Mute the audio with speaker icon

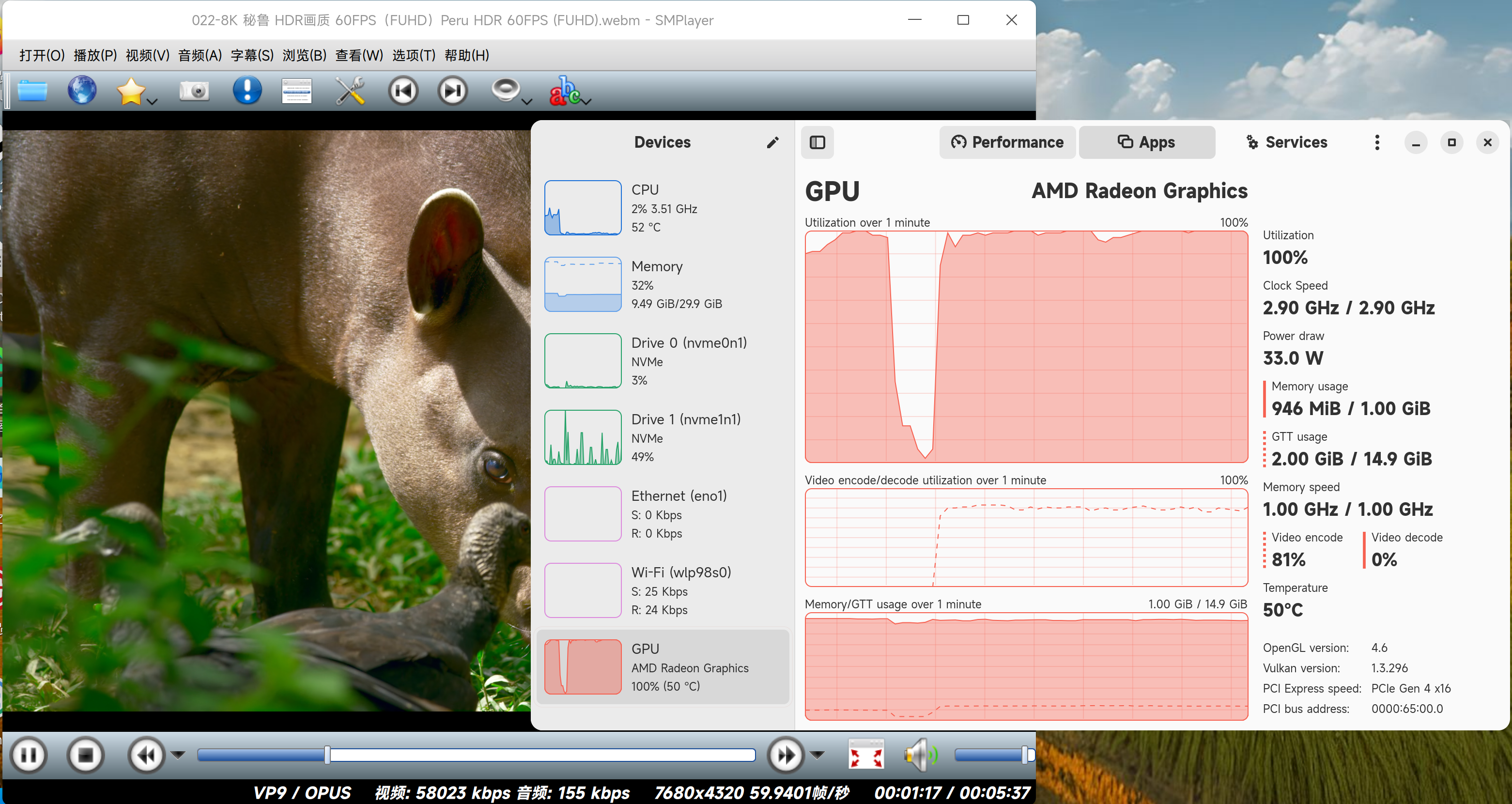click(x=920, y=755)
